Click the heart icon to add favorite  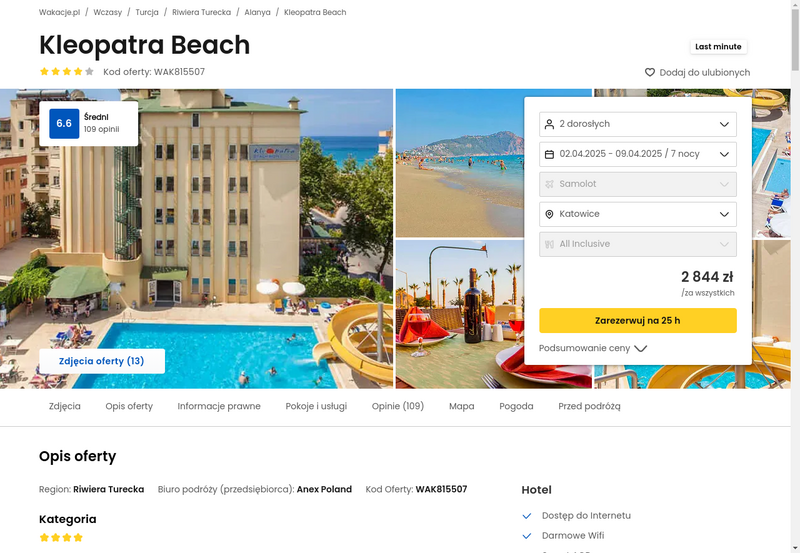coord(649,72)
